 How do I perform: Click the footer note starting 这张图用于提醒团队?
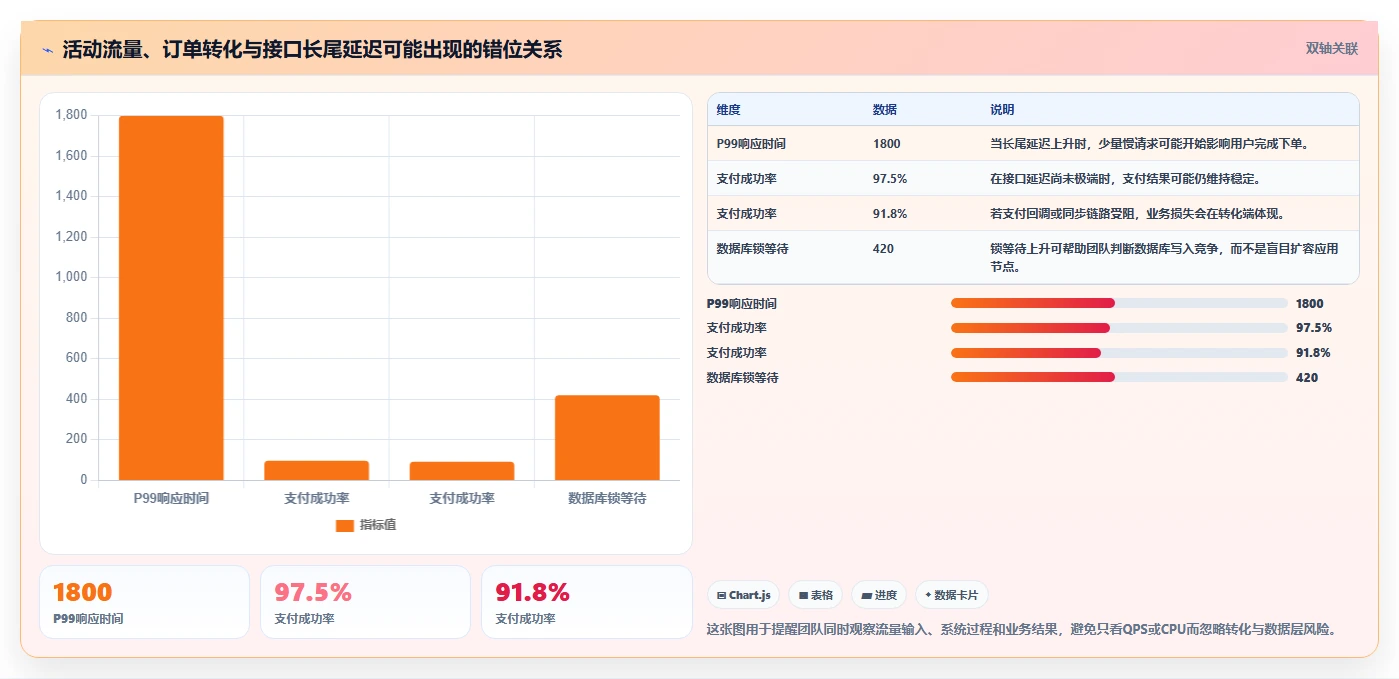coord(1021,629)
